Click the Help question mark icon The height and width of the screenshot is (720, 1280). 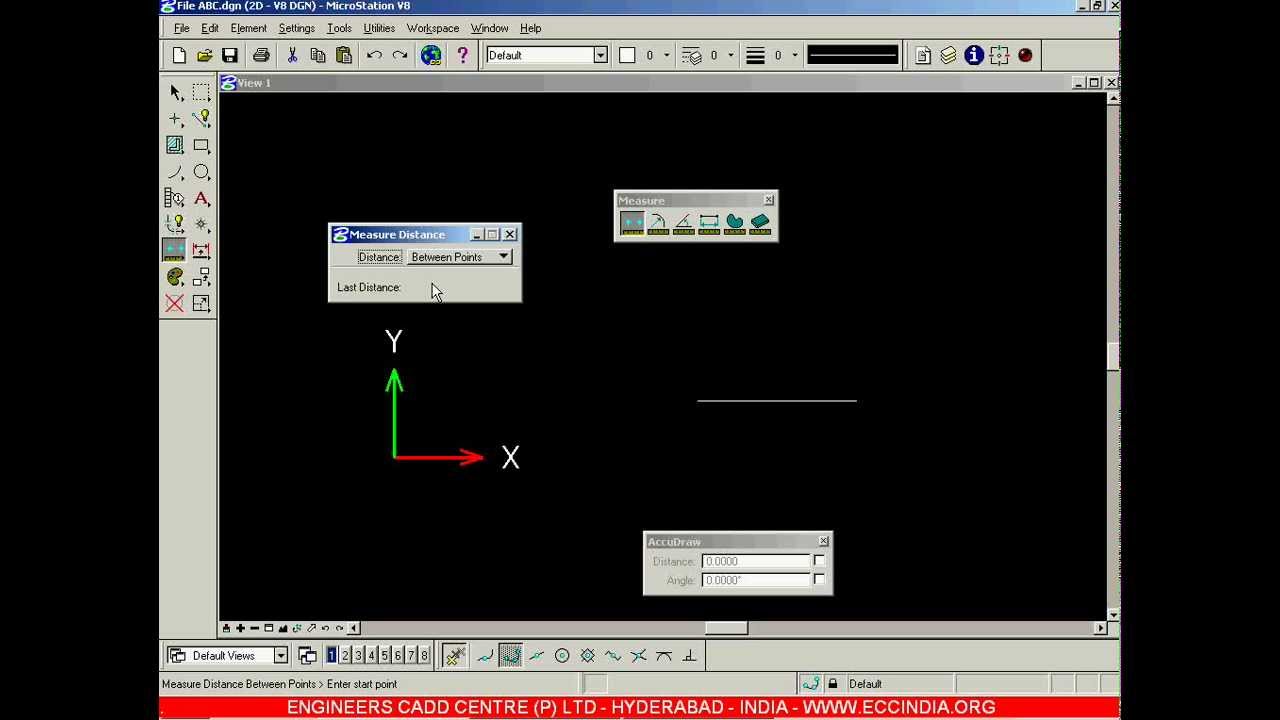(x=462, y=55)
